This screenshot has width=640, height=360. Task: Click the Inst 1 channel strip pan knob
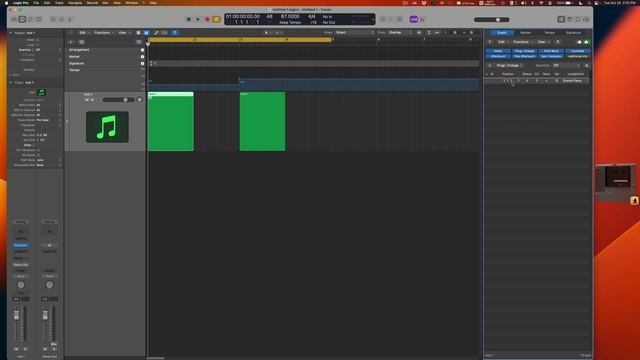point(20,285)
